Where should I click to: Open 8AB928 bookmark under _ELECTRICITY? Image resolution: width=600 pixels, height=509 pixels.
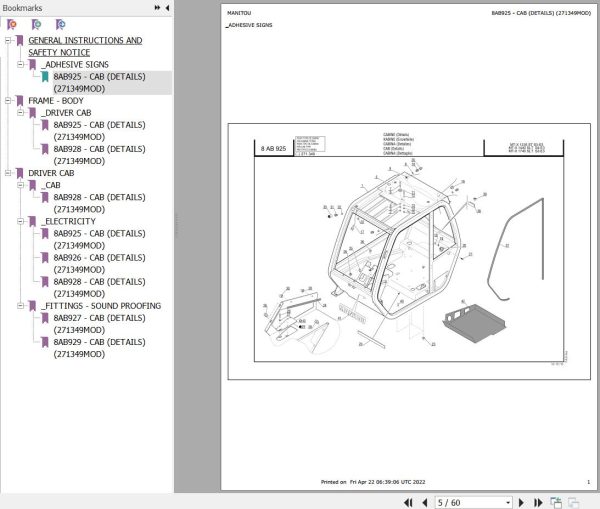(x=99, y=287)
